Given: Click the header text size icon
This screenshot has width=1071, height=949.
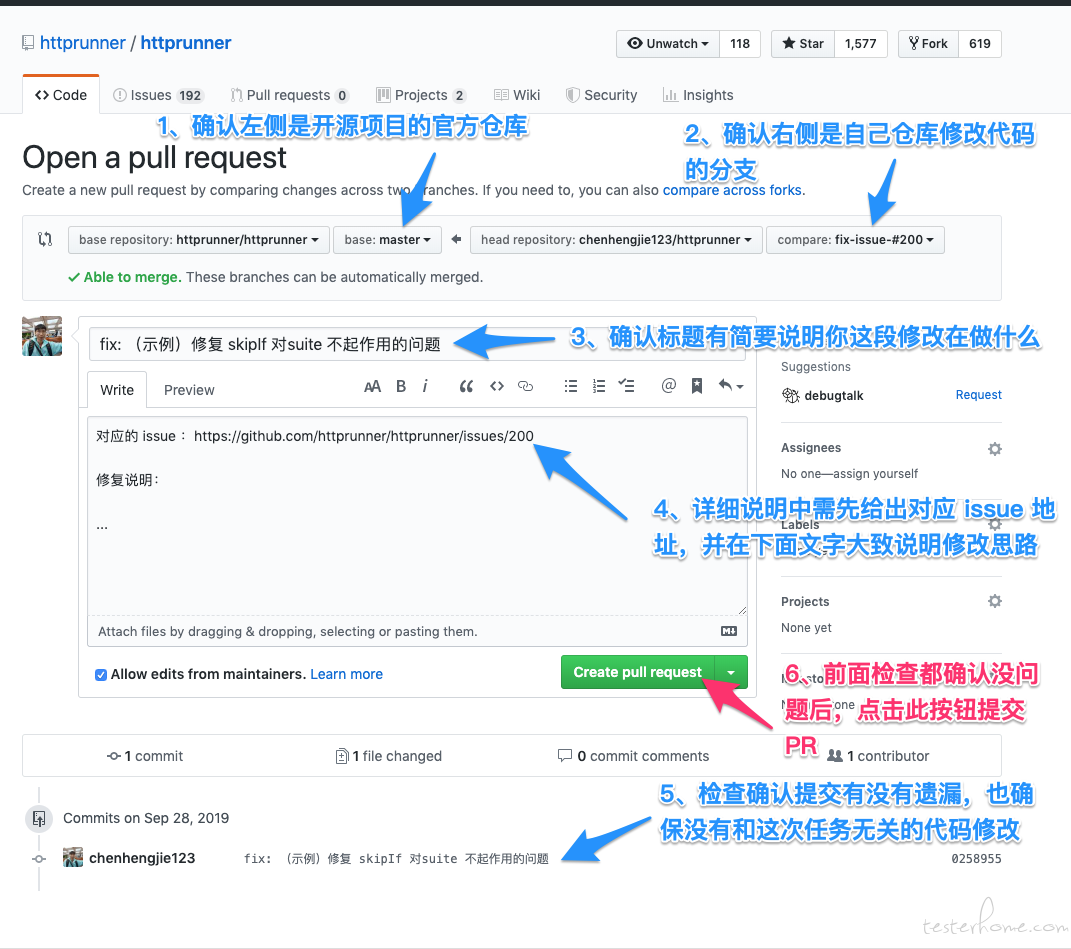Looking at the screenshot, I should click(x=372, y=387).
